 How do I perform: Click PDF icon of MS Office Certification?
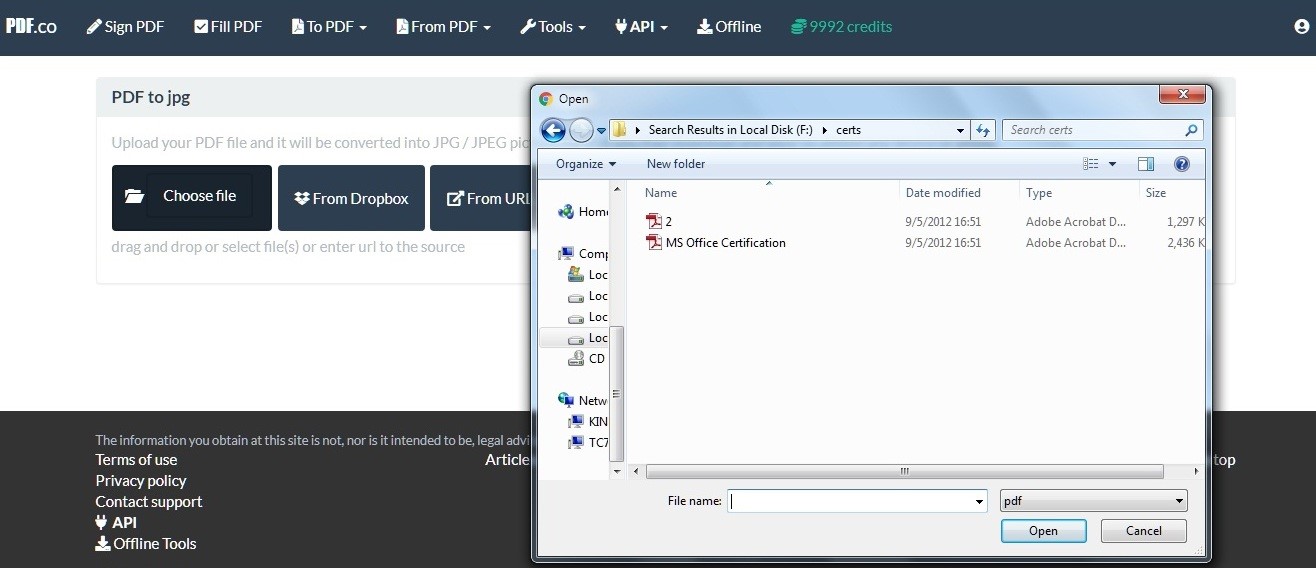click(654, 243)
